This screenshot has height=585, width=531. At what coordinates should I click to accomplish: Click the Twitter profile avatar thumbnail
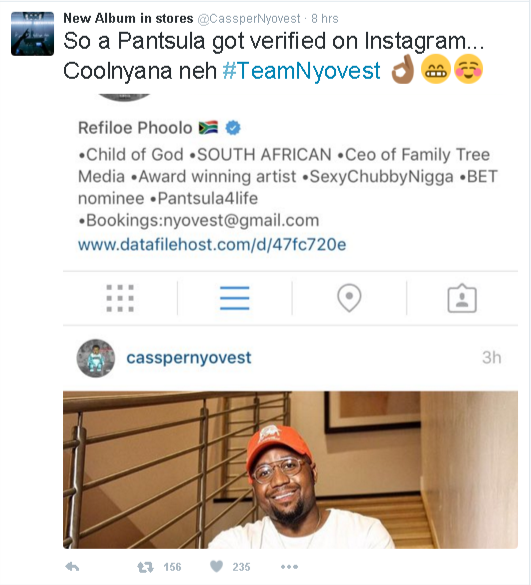tap(32, 34)
